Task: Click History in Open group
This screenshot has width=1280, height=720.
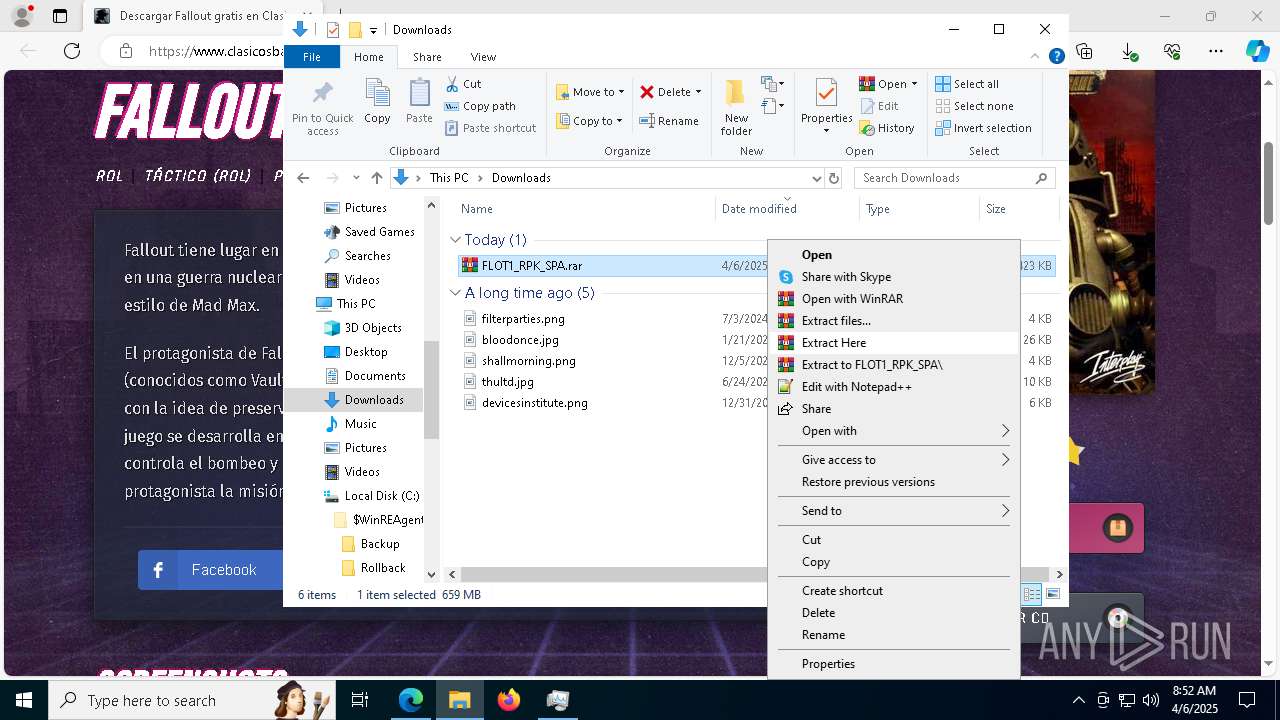Action: pyautogui.click(x=887, y=128)
